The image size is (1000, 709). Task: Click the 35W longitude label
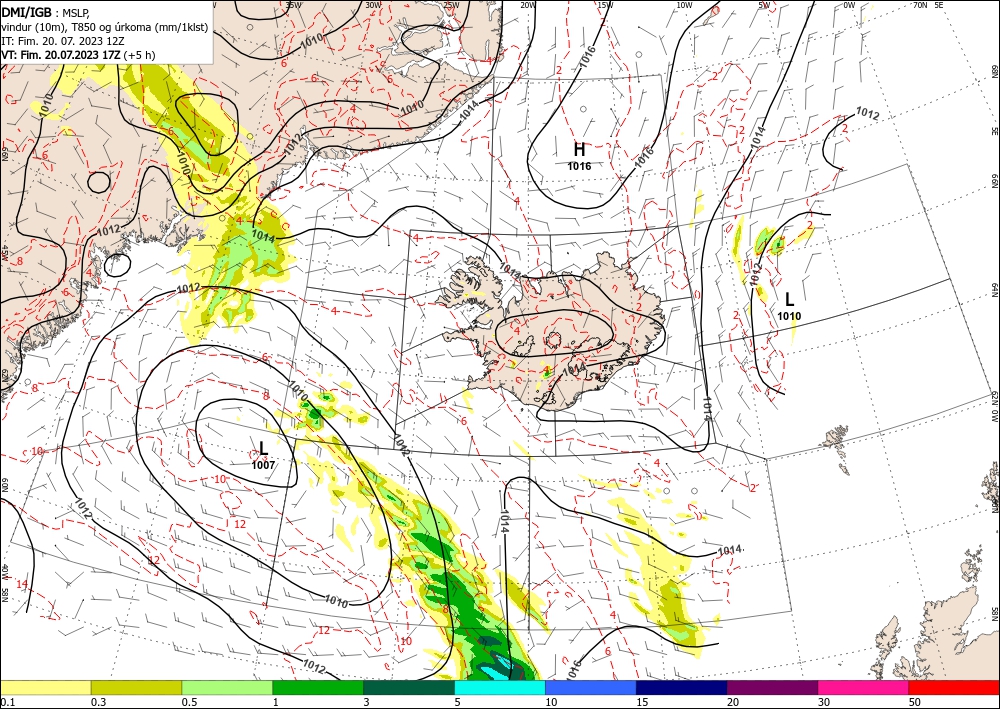click(293, 5)
